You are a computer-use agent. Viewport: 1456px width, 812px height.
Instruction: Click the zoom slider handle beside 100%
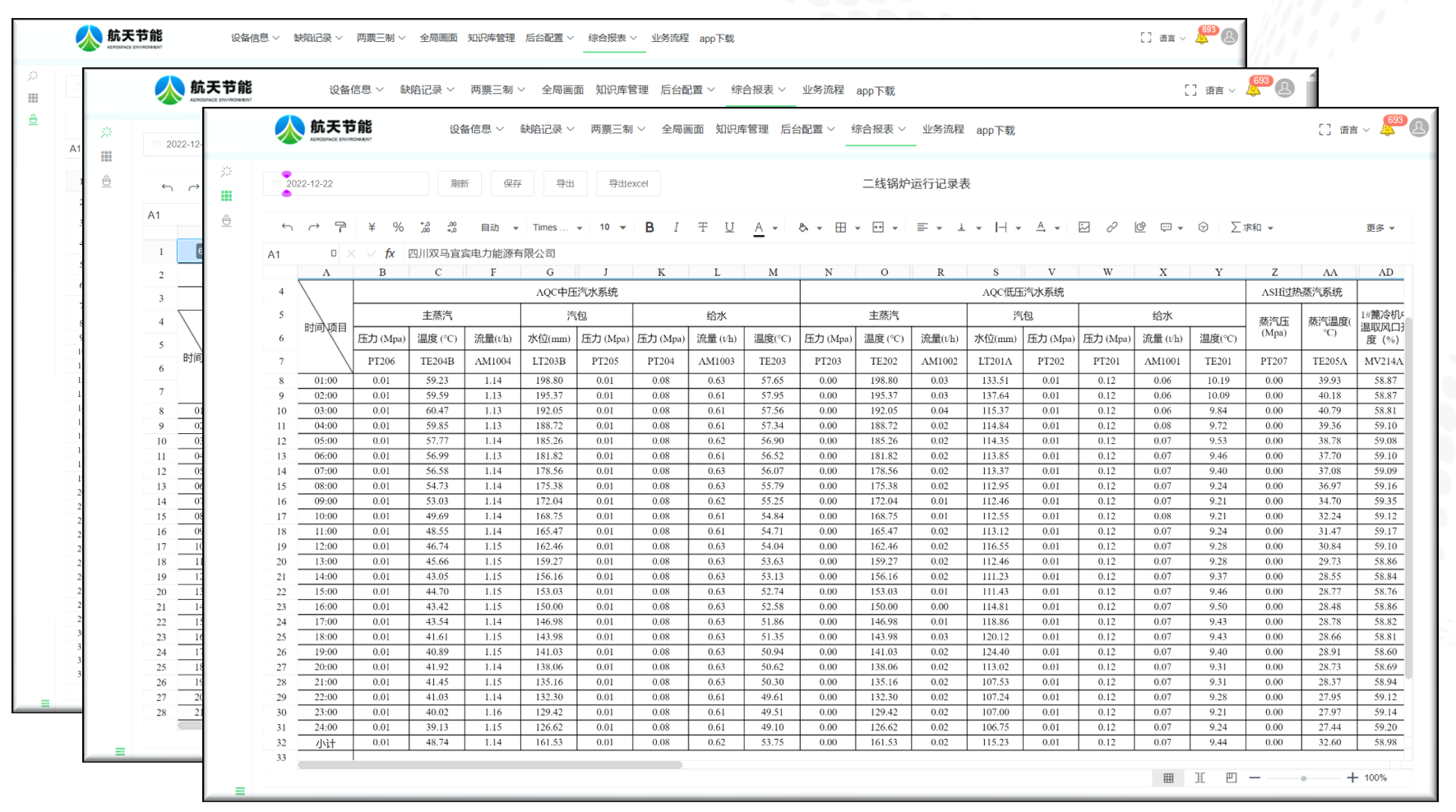pos(1303,778)
